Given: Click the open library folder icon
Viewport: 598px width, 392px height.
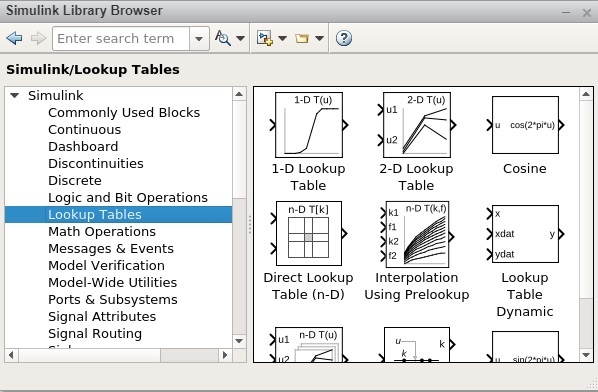Looking at the screenshot, I should click(302, 38).
